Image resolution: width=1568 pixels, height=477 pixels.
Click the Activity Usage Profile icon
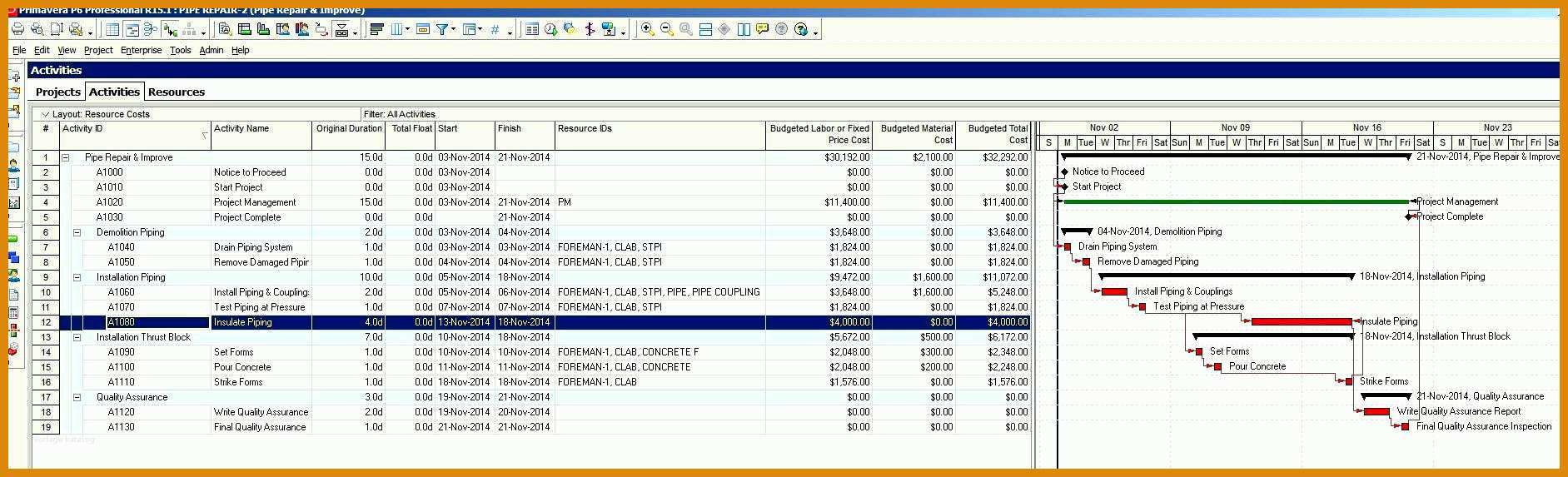pos(263,29)
